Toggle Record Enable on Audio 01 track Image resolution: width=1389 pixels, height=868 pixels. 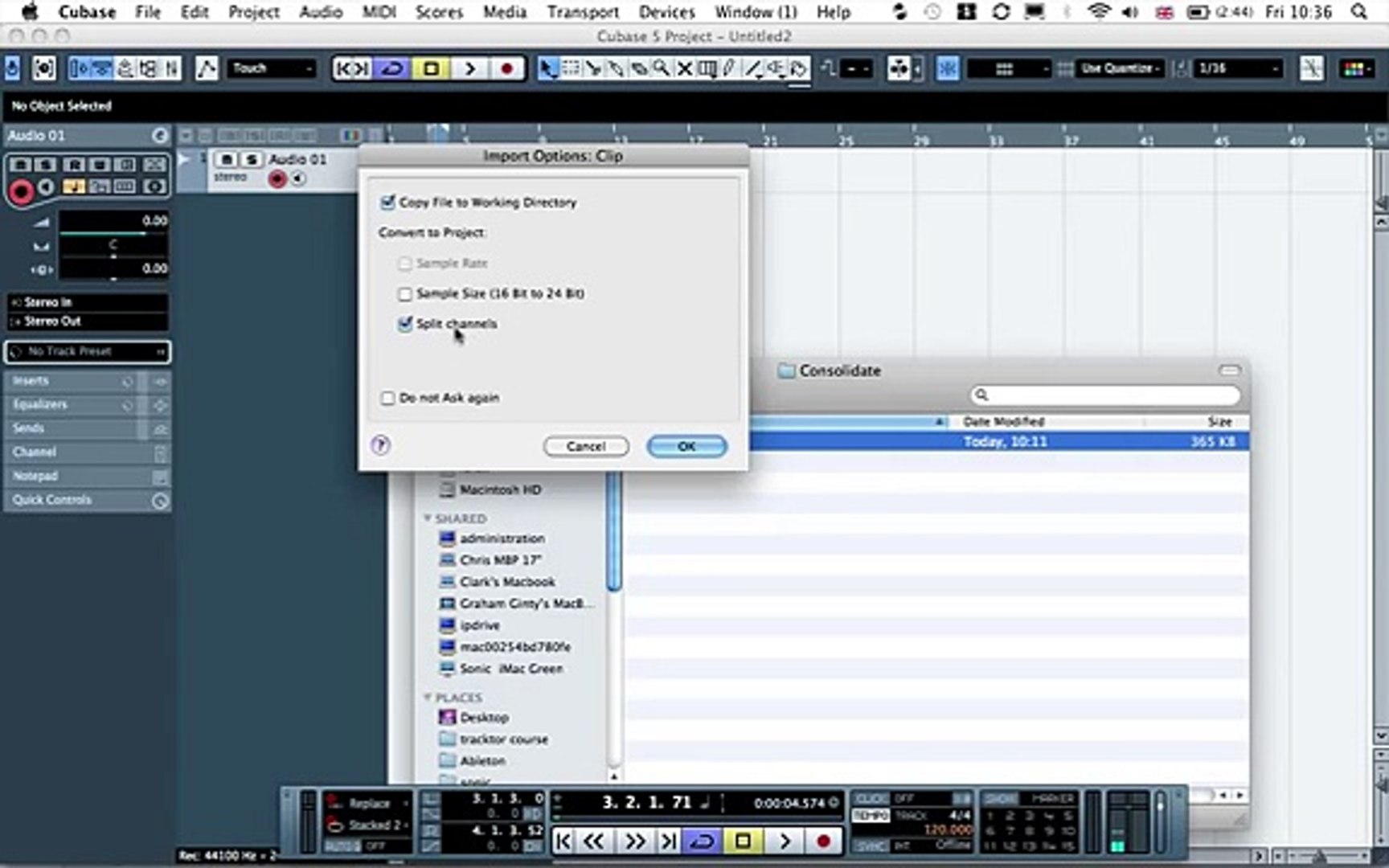coord(277,179)
